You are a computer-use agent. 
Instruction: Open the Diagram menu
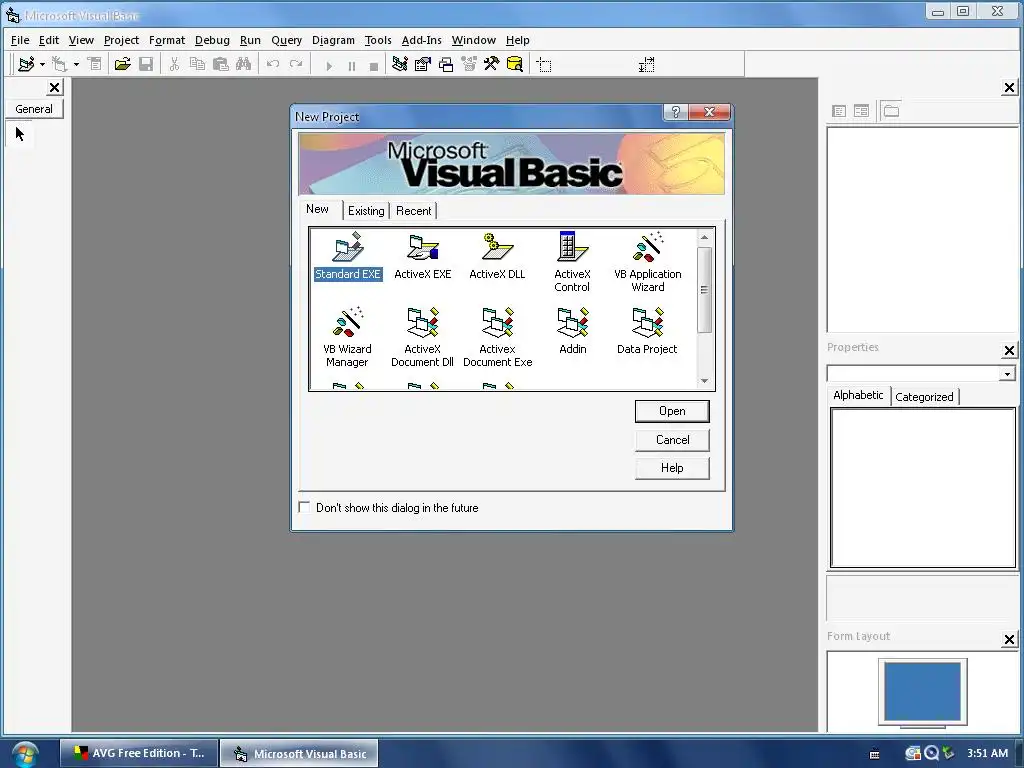tap(333, 40)
